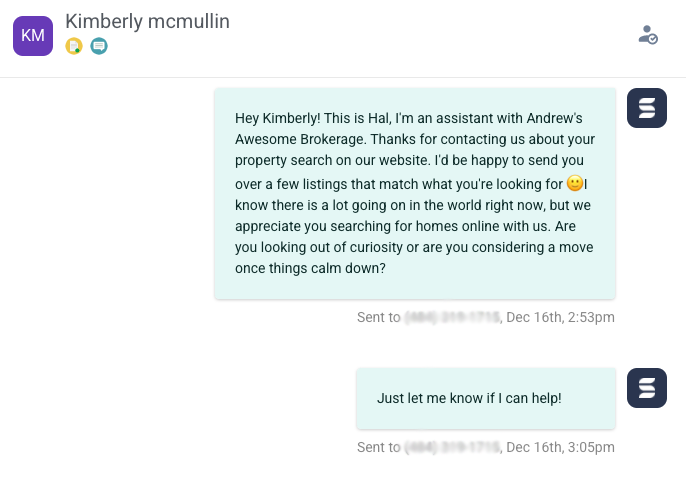Click the bot avatar next to "Just let me know"
The width and height of the screenshot is (686, 488).
pos(647,388)
